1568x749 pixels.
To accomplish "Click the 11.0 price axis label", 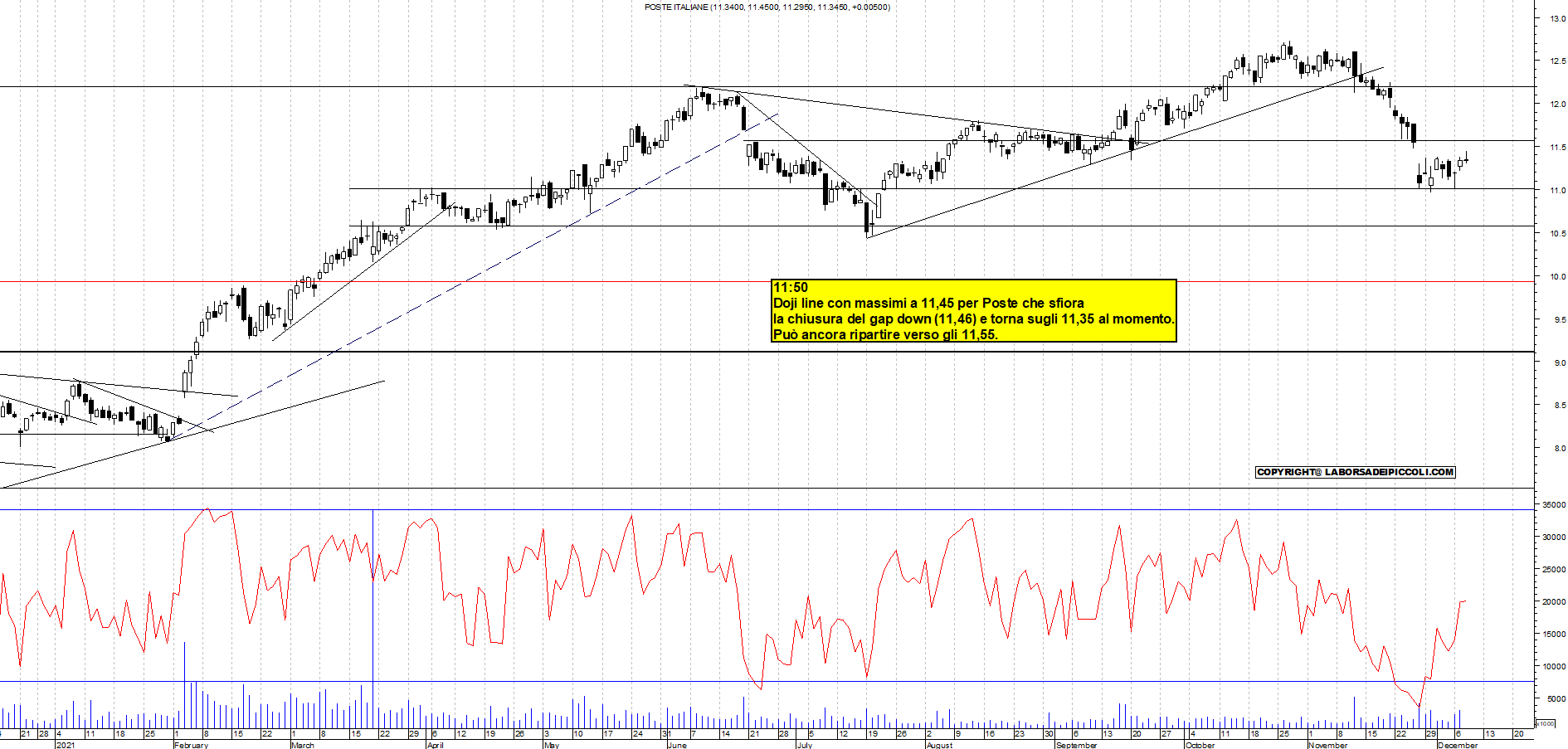I will click(1557, 191).
